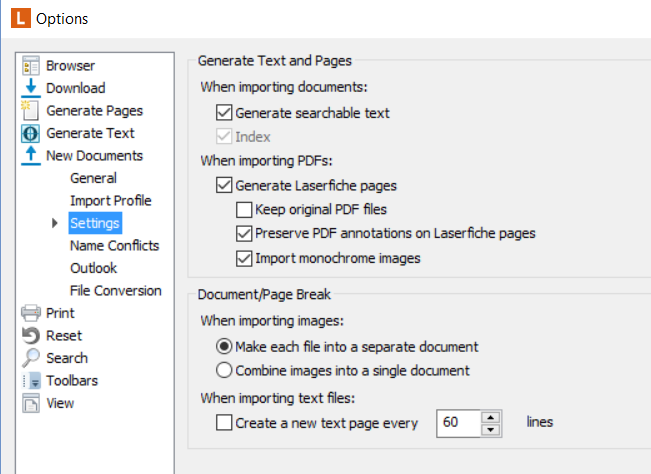Select Make each file into a separate document
This screenshot has height=474, width=651.
[x=224, y=346]
